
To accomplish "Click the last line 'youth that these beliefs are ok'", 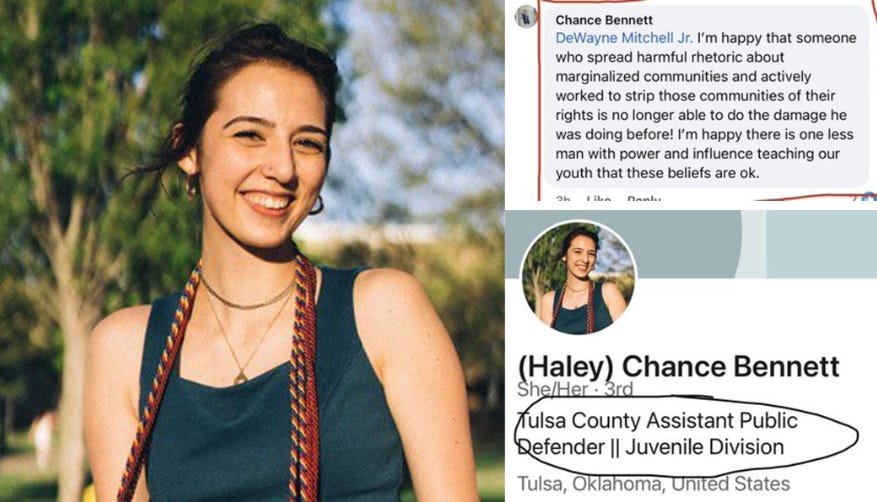I will pos(657,173).
